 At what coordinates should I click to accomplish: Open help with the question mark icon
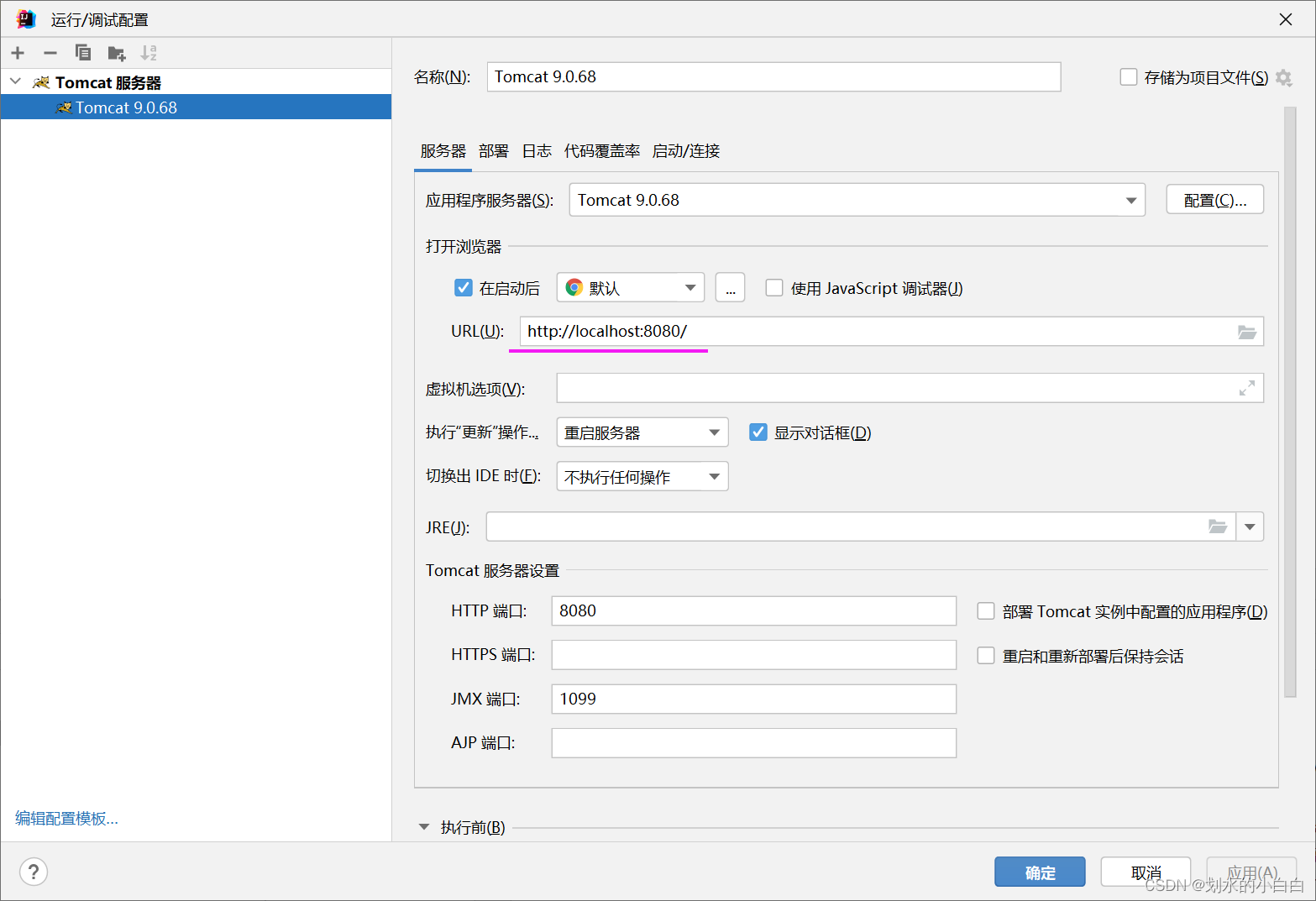(34, 872)
